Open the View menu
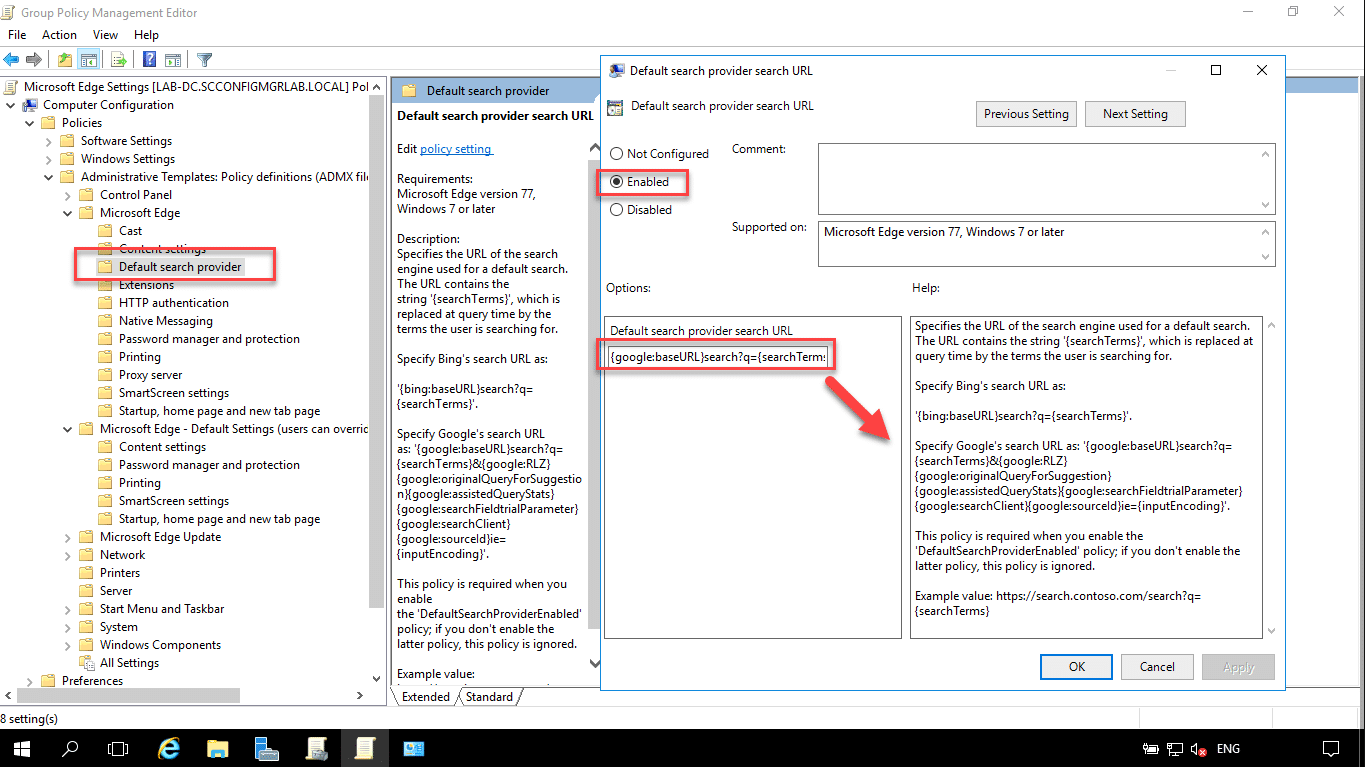Screen dimensions: 1365x767 pyautogui.click(x=105, y=35)
